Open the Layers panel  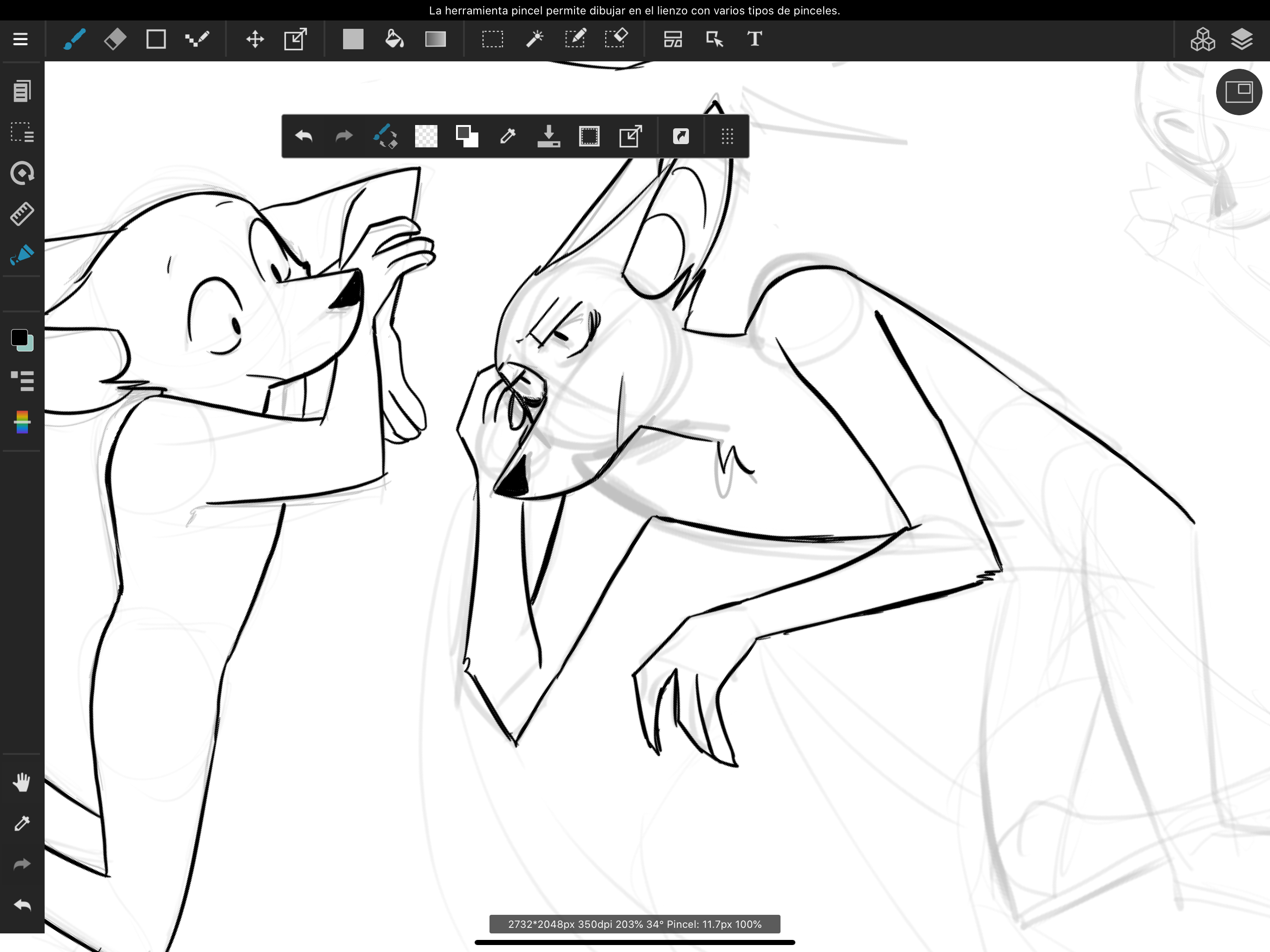1241,39
